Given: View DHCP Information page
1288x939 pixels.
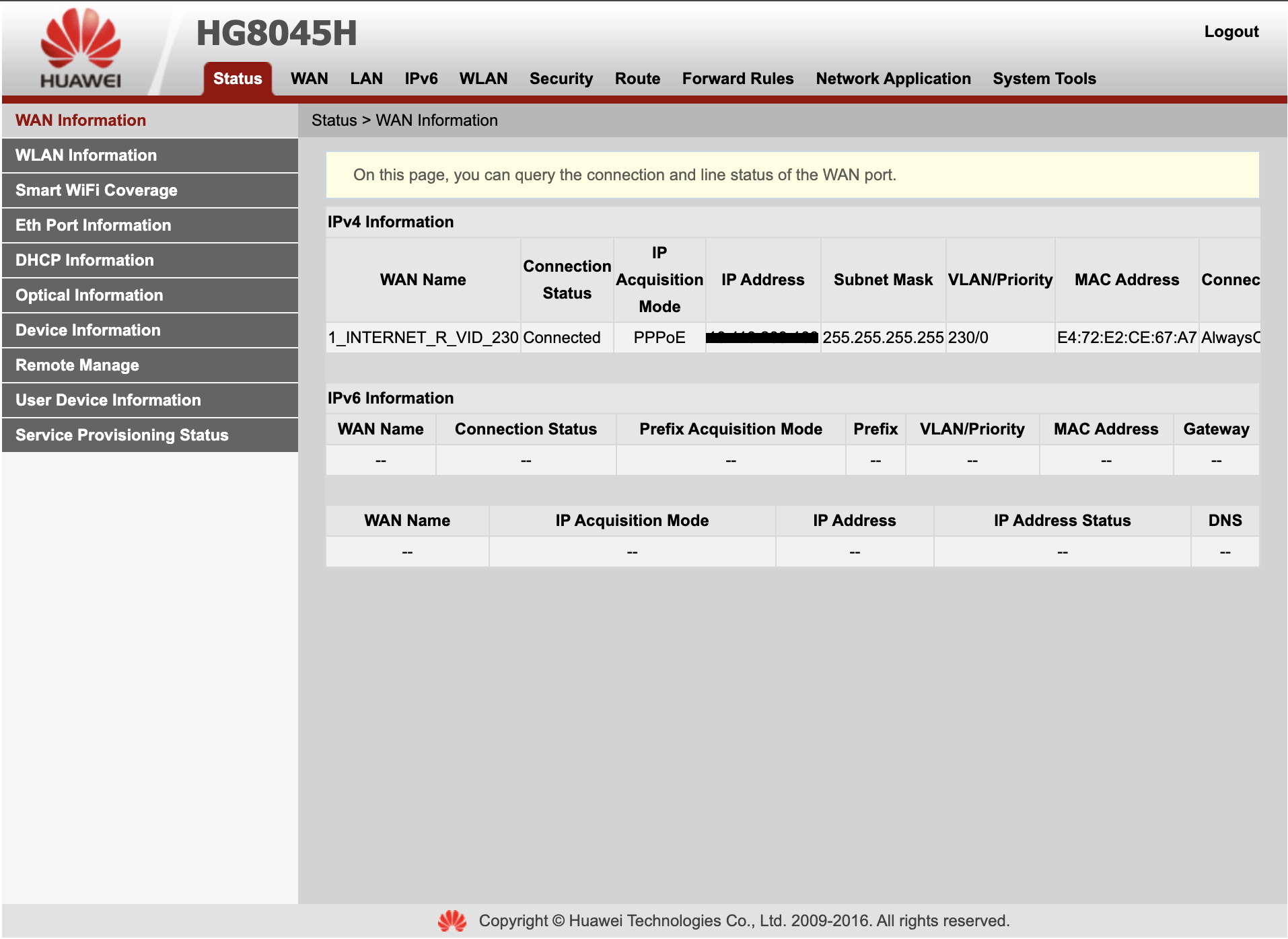Looking at the screenshot, I should point(85,260).
